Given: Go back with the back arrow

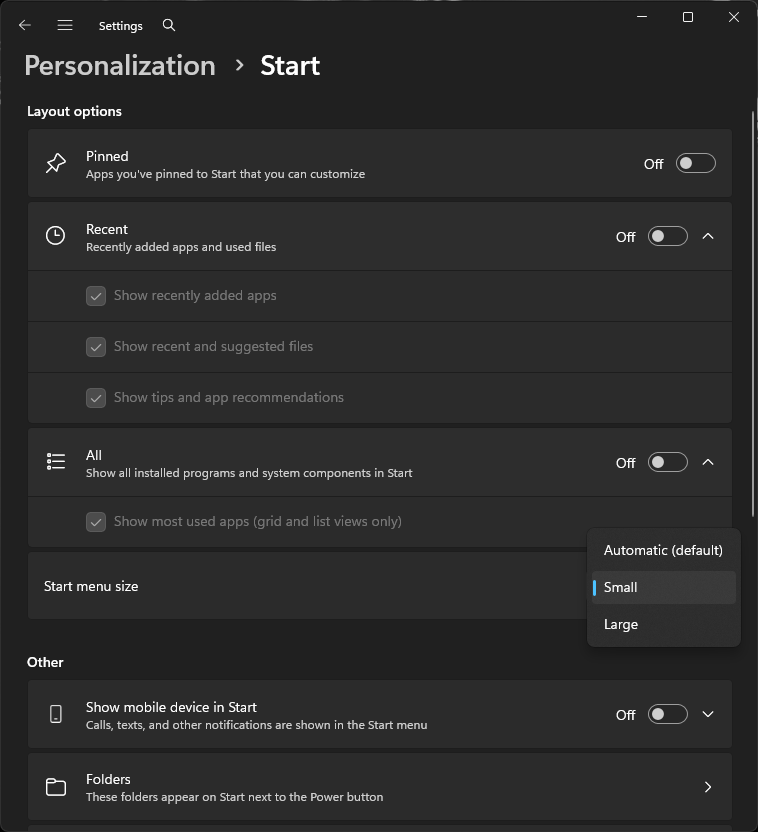Looking at the screenshot, I should [x=25, y=25].
